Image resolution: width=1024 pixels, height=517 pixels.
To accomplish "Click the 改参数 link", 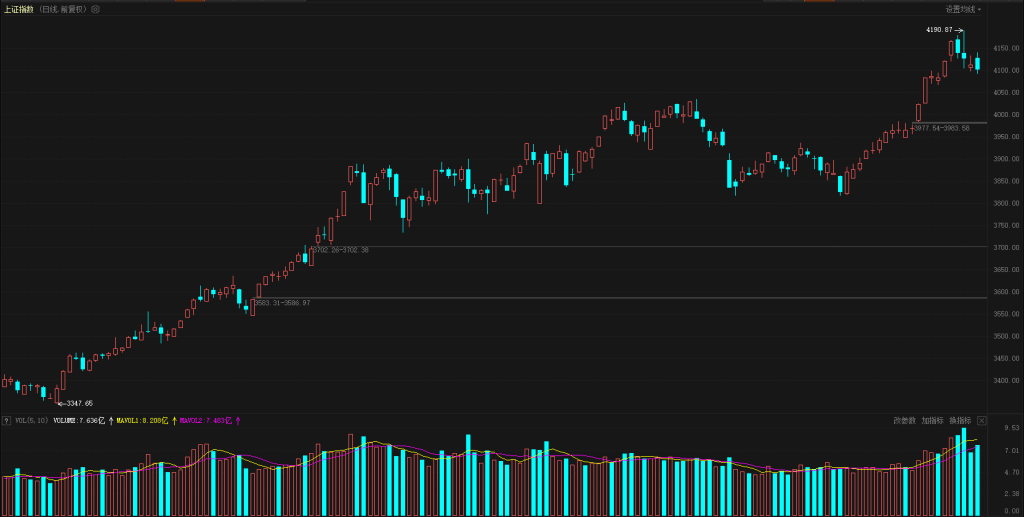I will coord(904,421).
